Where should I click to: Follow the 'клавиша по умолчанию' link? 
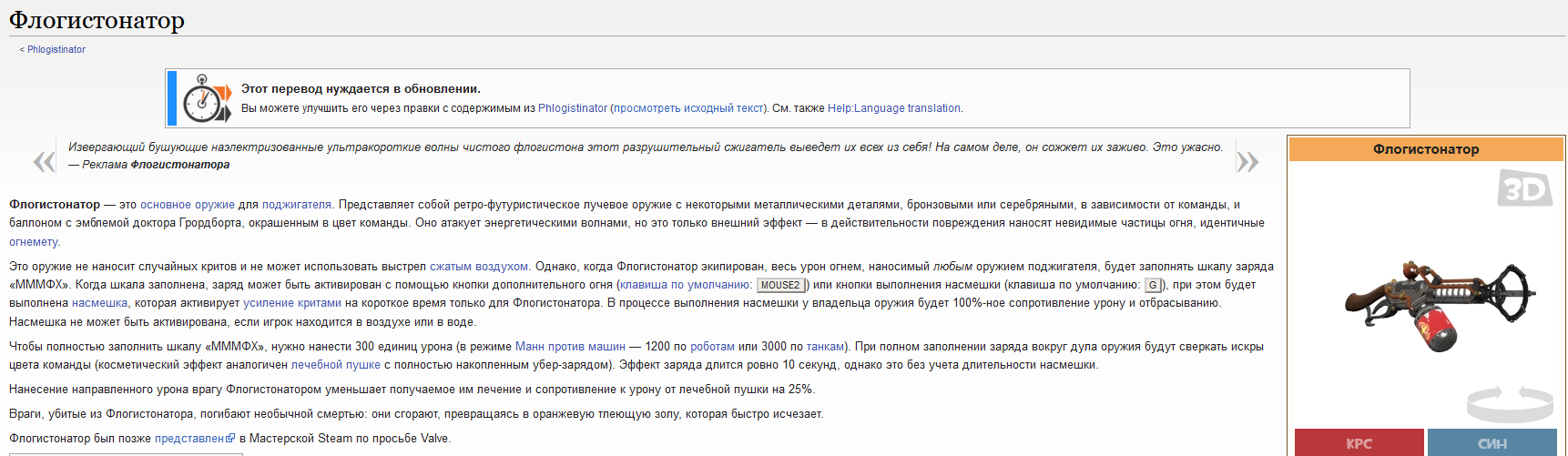(x=685, y=285)
